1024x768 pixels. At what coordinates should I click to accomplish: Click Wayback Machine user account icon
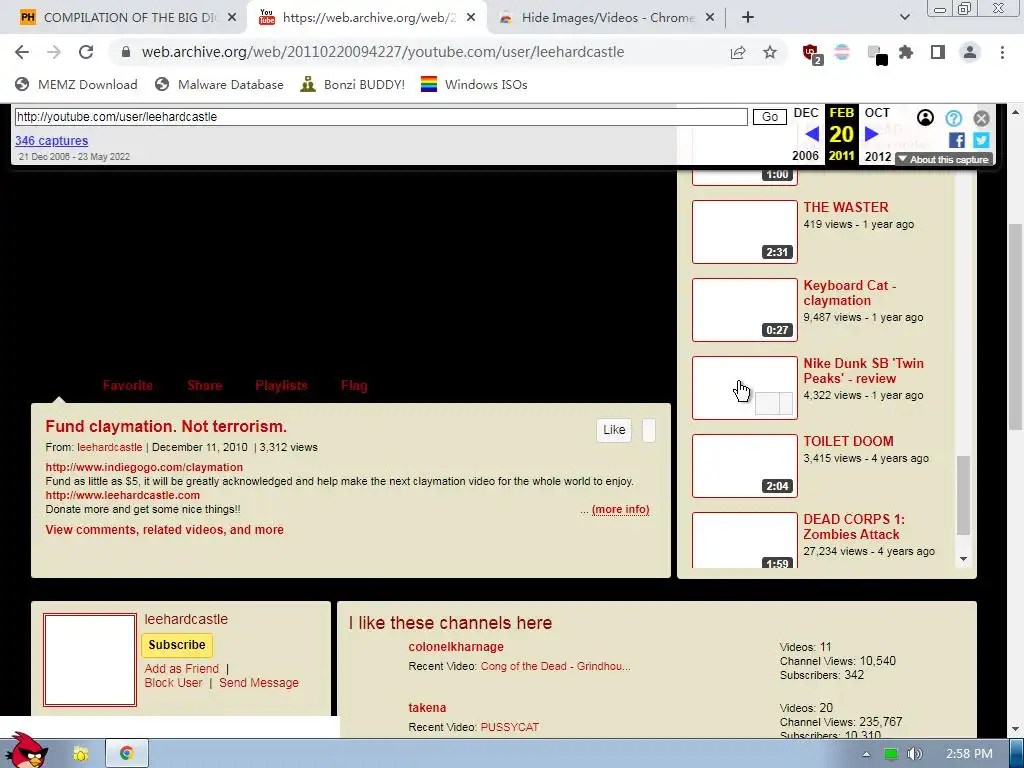(x=925, y=118)
